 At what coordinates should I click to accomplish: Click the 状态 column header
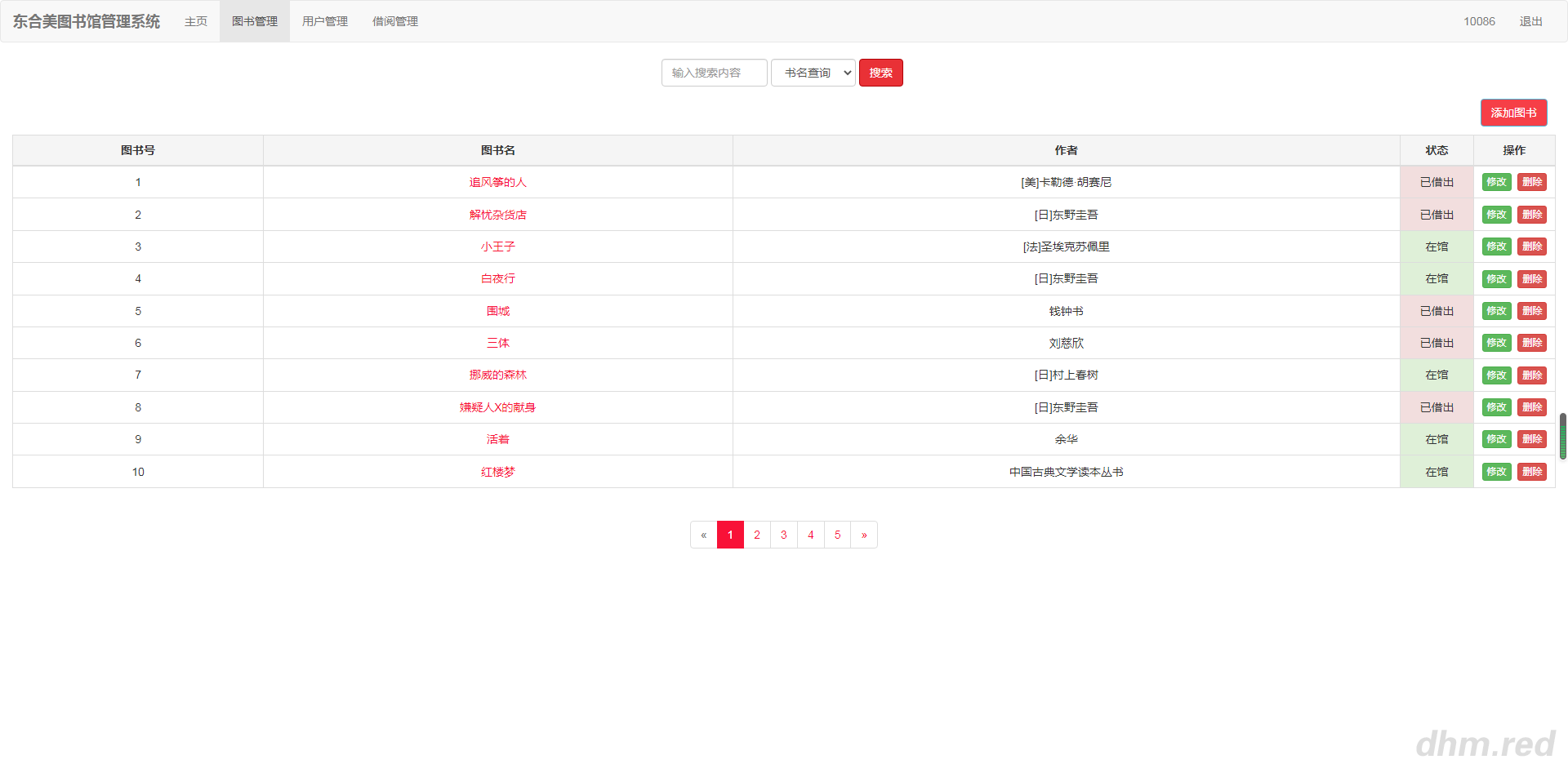(x=1437, y=150)
